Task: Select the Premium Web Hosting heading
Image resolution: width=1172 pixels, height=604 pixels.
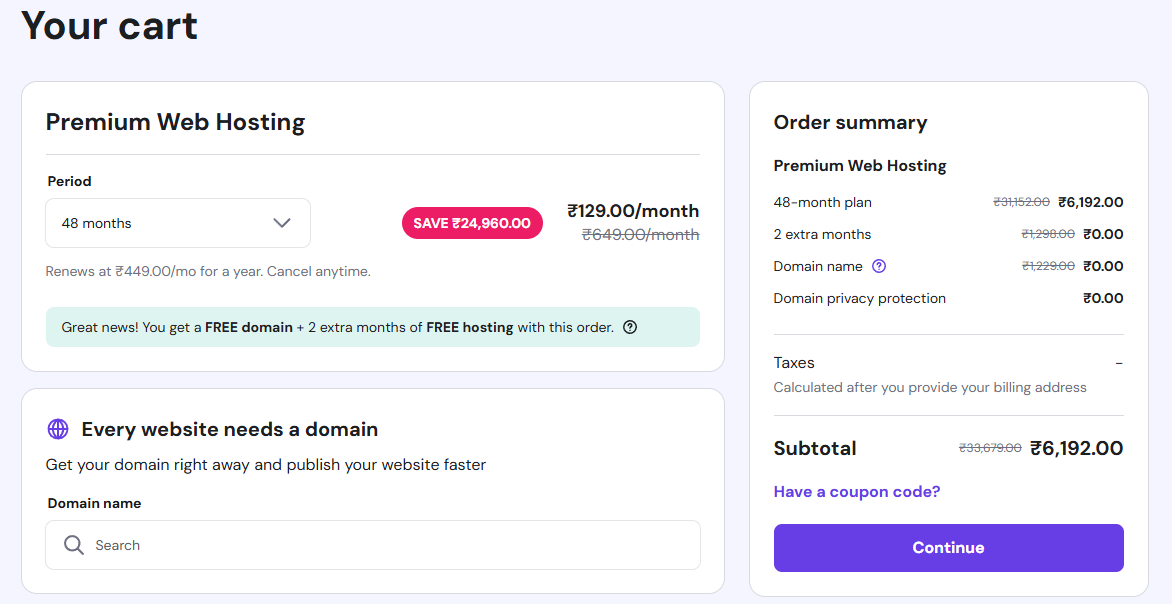Action: [175, 122]
